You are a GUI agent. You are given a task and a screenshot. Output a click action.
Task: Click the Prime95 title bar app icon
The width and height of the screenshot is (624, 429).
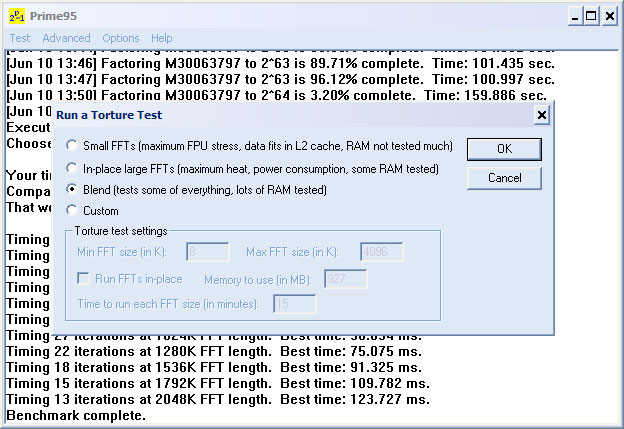point(17,16)
